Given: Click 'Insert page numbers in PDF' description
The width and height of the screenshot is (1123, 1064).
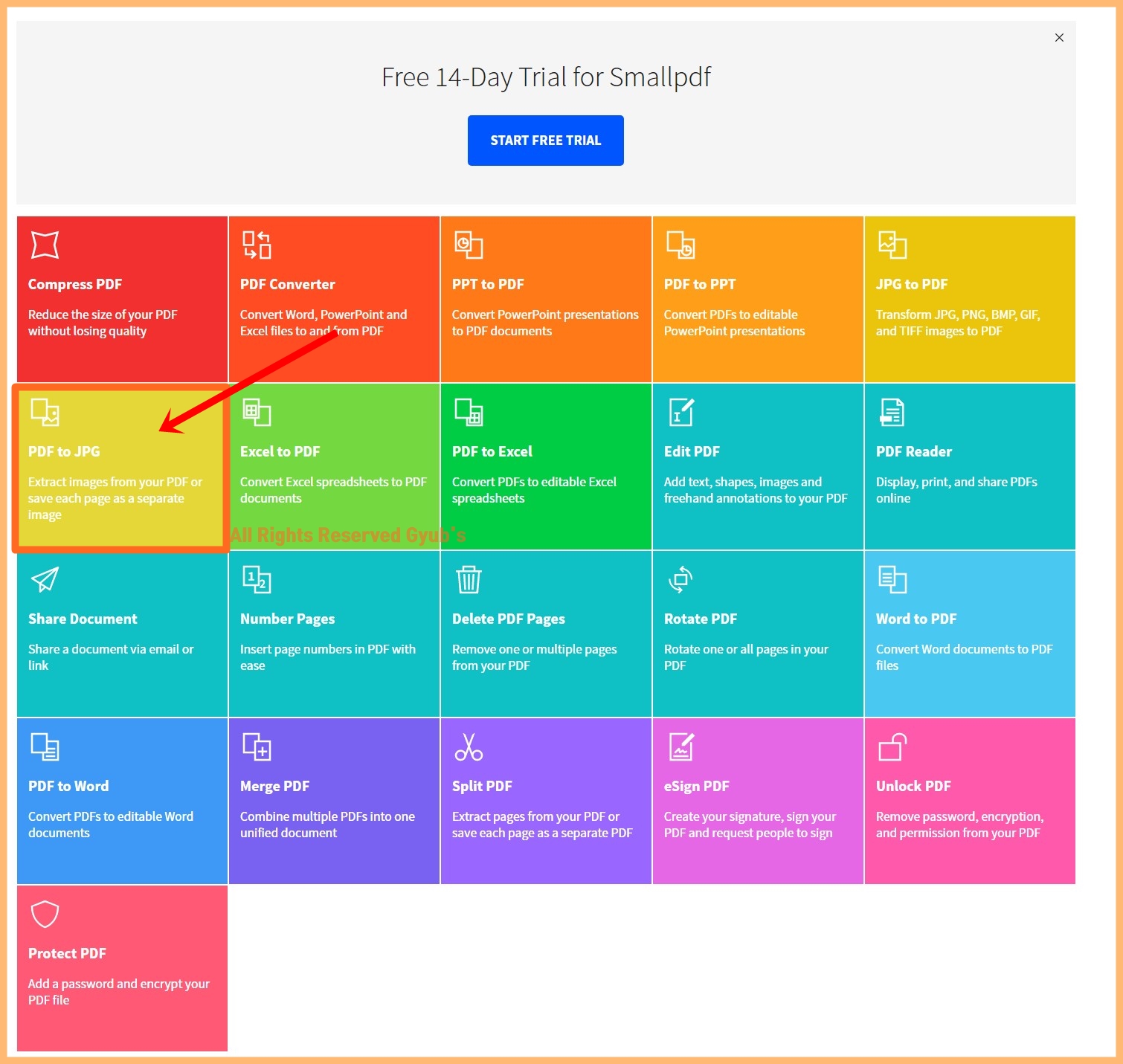Looking at the screenshot, I should [328, 657].
